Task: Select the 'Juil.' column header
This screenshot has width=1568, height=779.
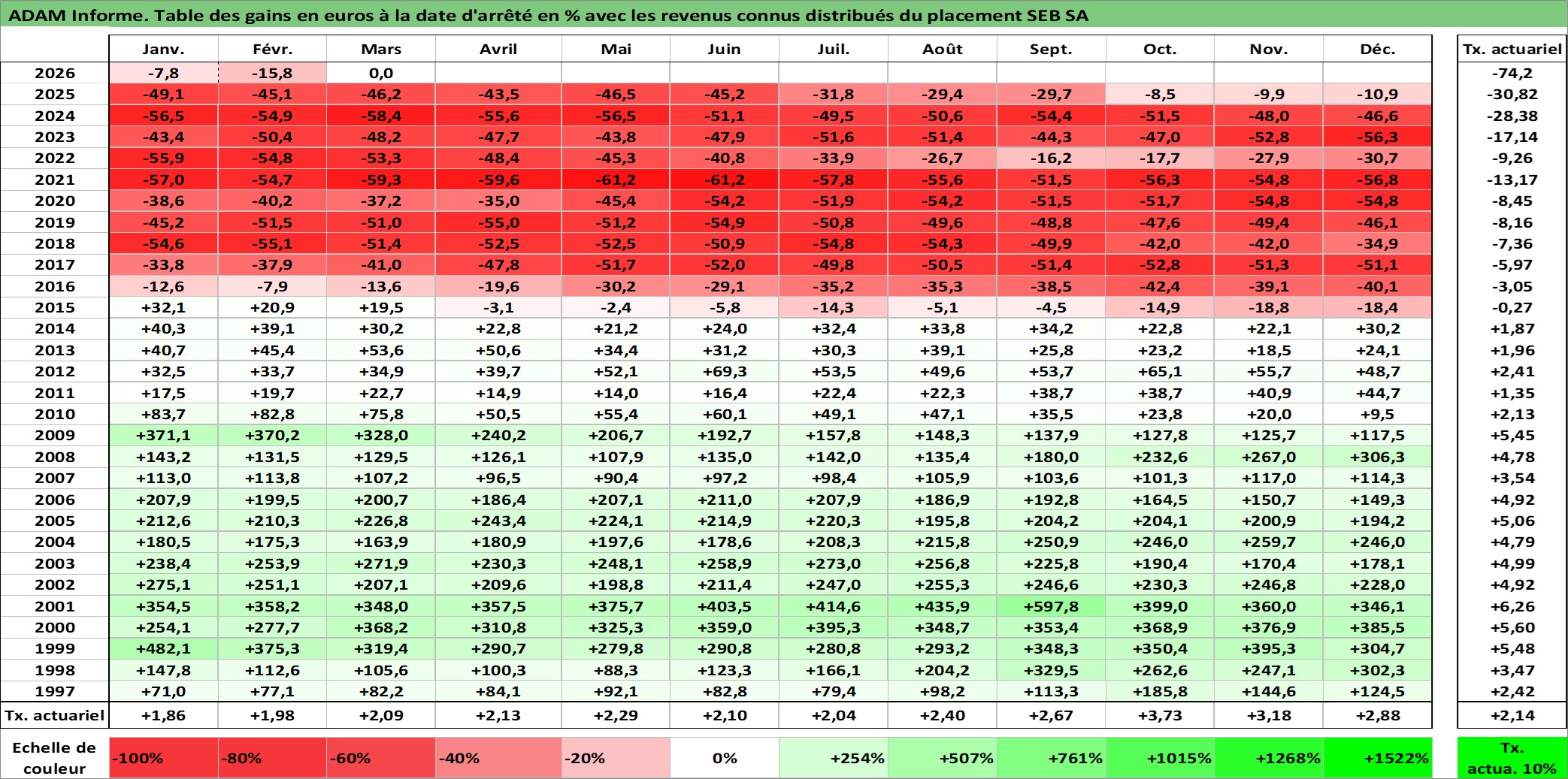Action: 834,50
